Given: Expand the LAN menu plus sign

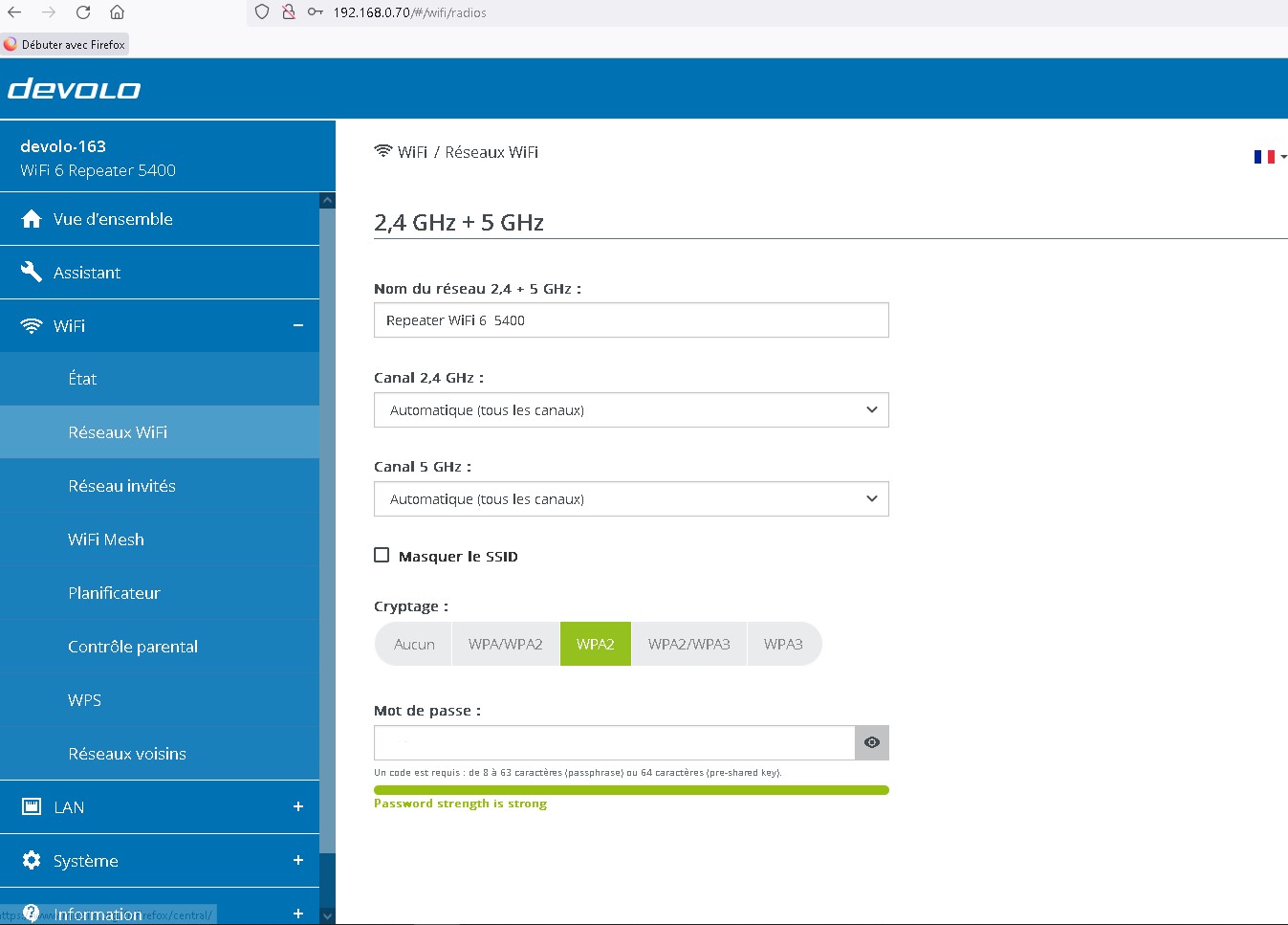Looking at the screenshot, I should 298,806.
